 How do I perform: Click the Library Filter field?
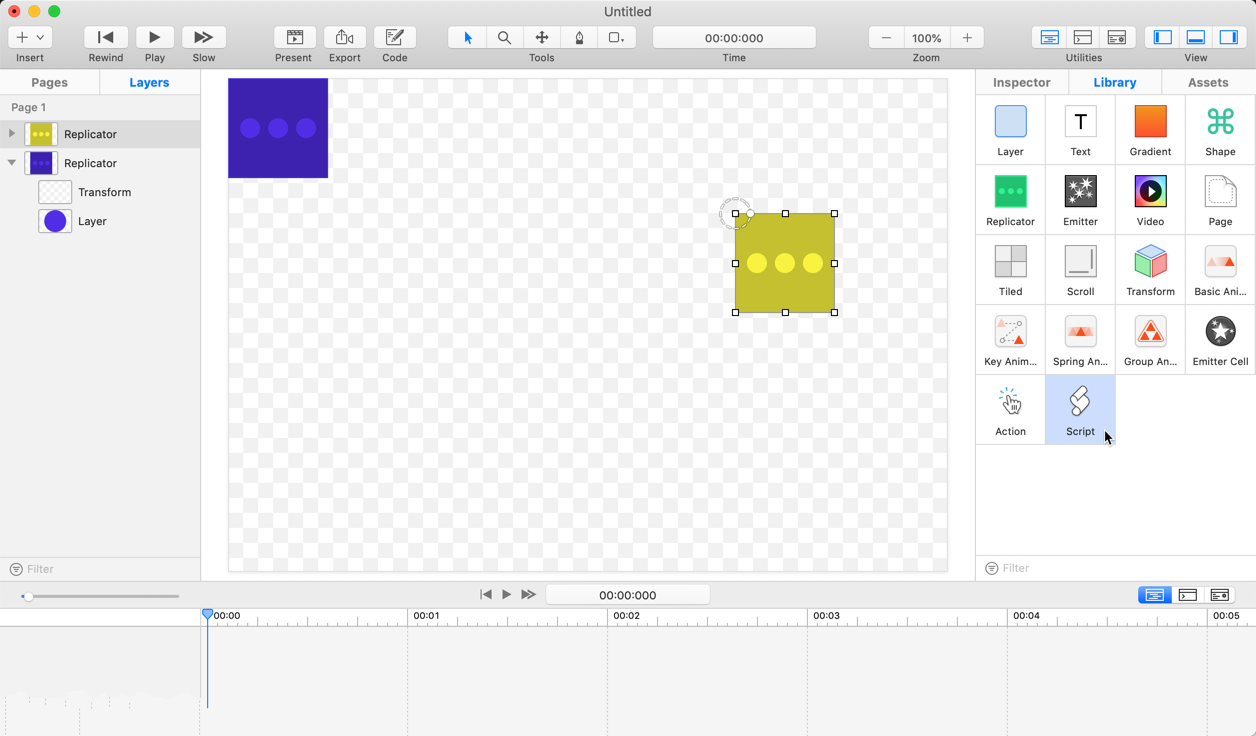point(1116,568)
